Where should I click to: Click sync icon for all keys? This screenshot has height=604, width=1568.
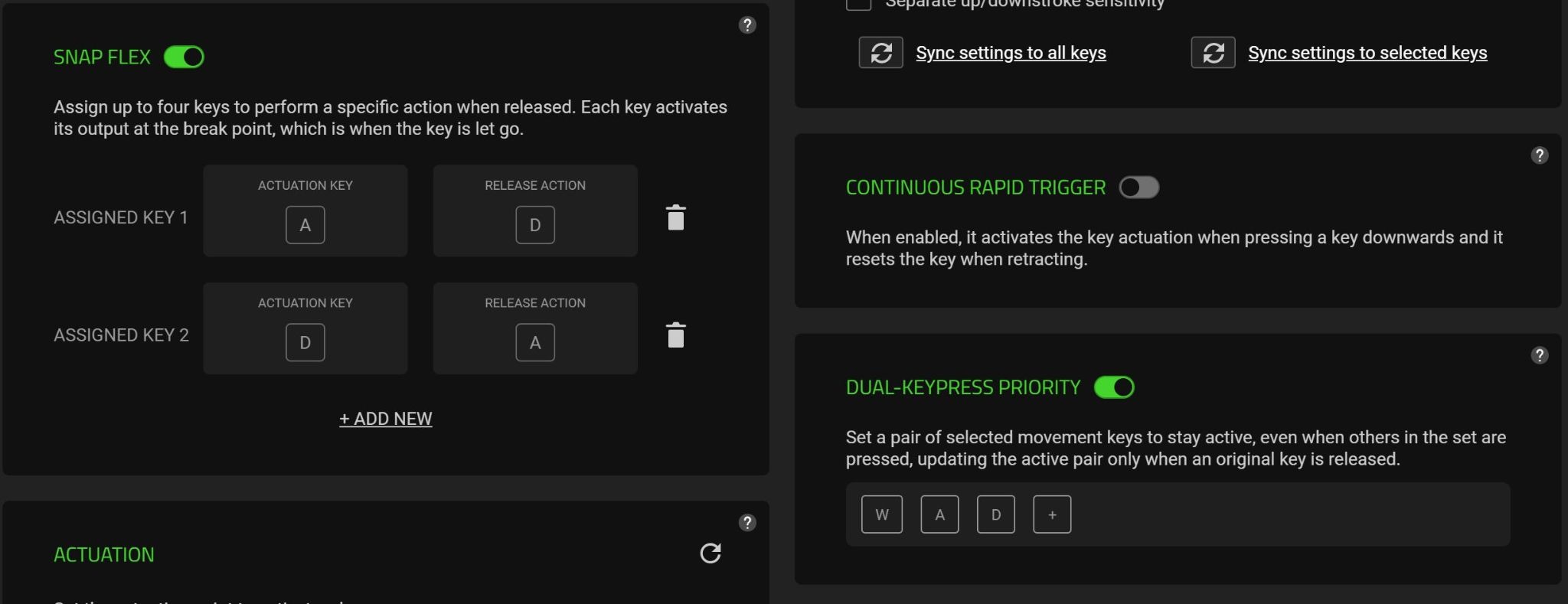[880, 53]
